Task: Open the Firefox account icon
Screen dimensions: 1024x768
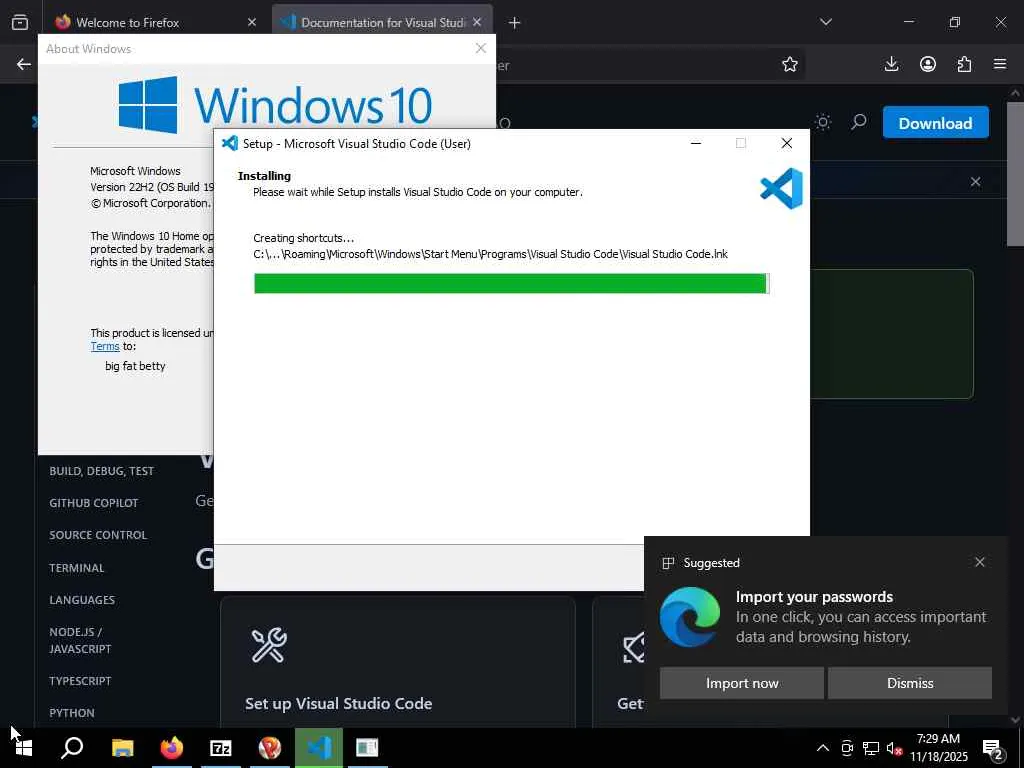Action: [928, 64]
